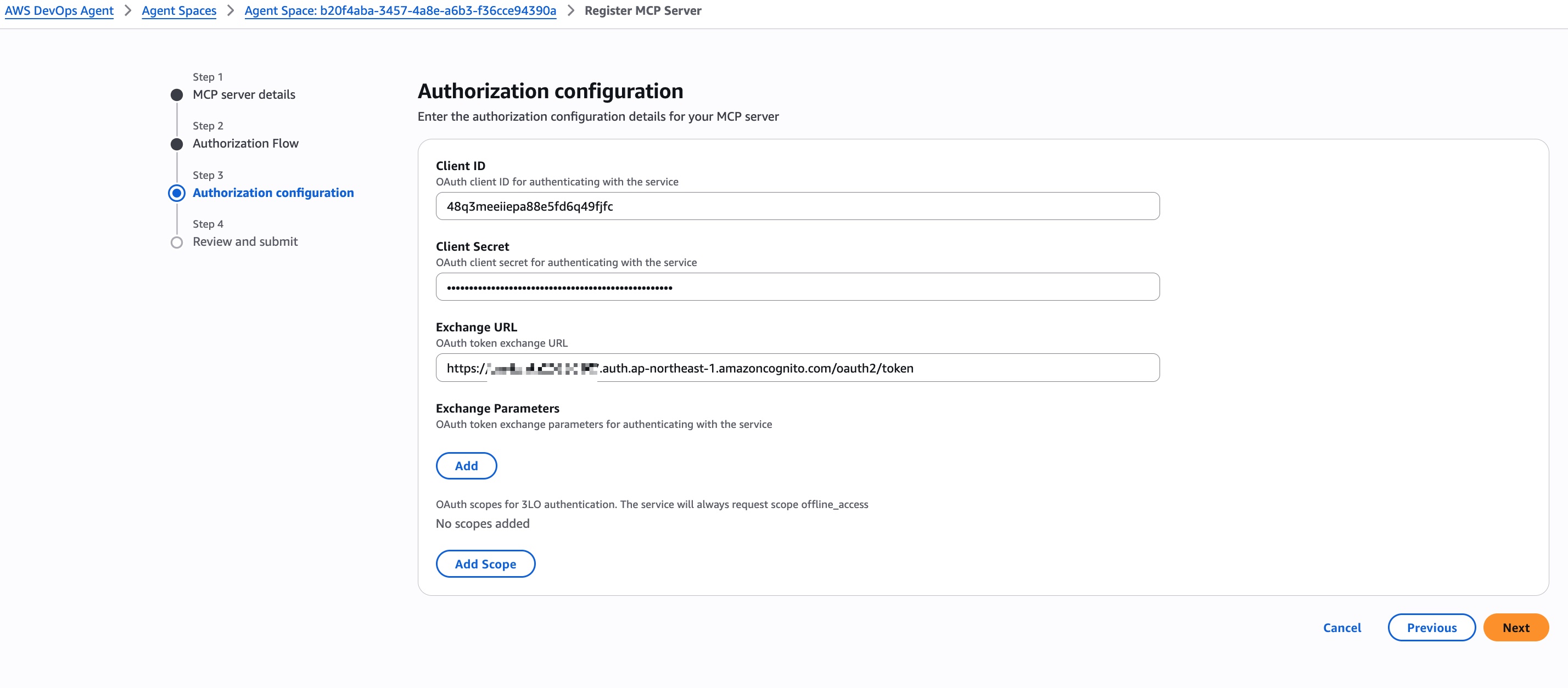Open the AWS DevOps Agent breadcrumb link
The image size is (1568, 688).
pyautogui.click(x=58, y=10)
